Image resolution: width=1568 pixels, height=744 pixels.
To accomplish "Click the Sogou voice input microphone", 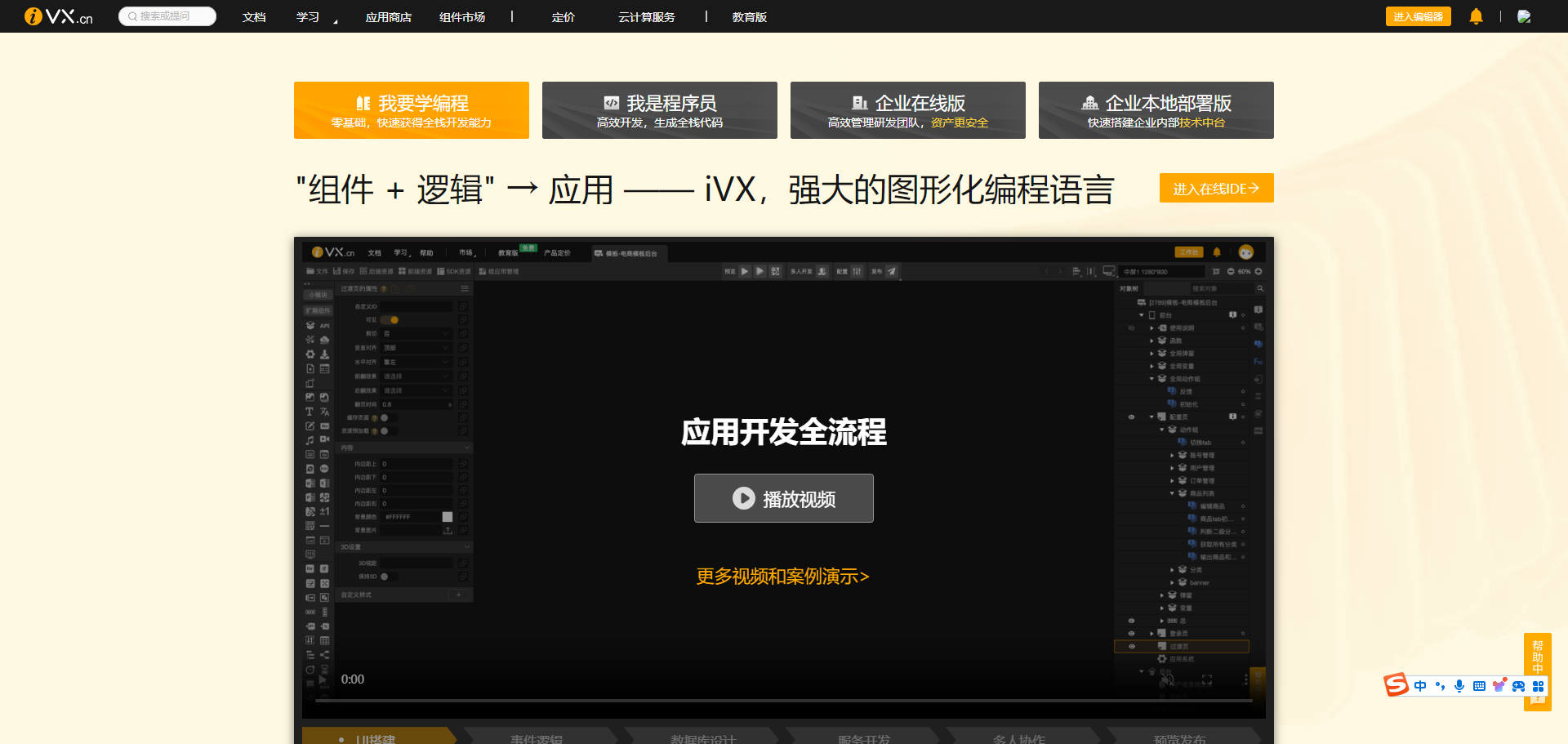I will (x=1459, y=686).
